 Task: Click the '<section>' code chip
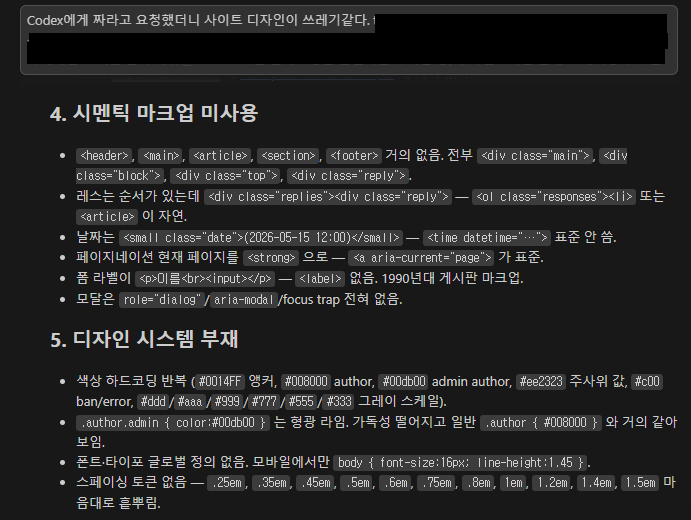288,156
